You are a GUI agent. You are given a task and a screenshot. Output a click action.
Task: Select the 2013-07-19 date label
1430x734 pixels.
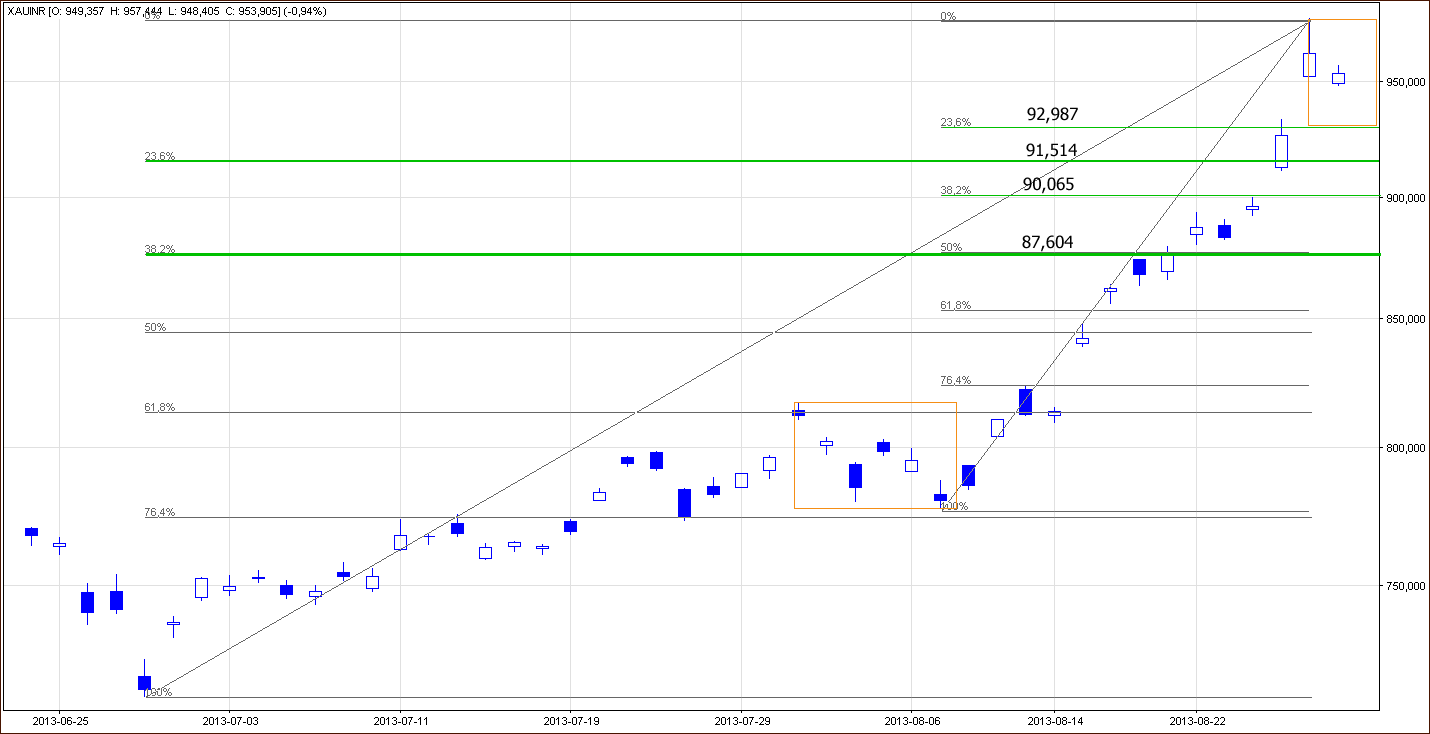pyautogui.click(x=570, y=720)
